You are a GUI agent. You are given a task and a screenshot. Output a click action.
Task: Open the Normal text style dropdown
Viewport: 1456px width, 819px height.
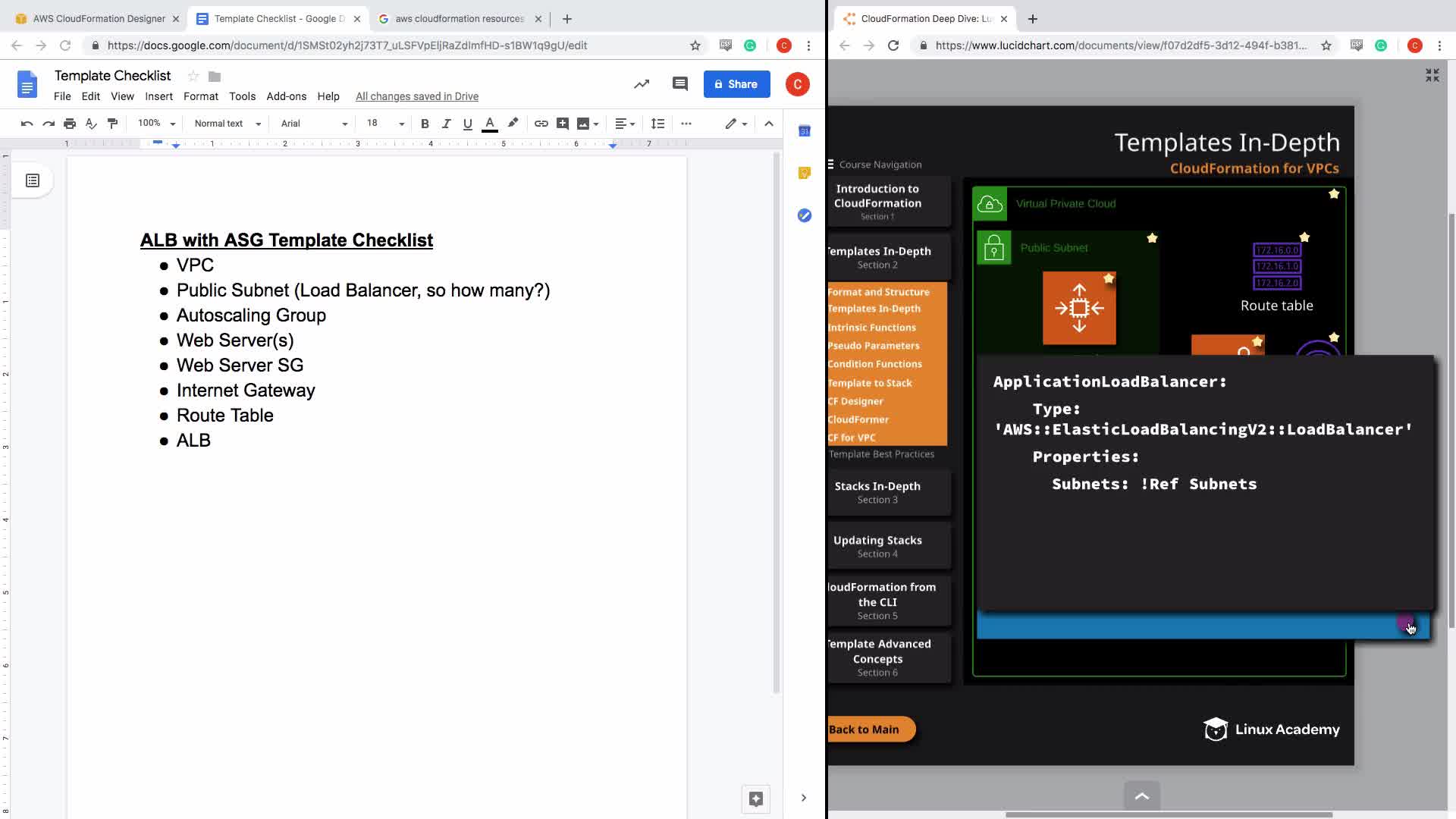pos(227,124)
